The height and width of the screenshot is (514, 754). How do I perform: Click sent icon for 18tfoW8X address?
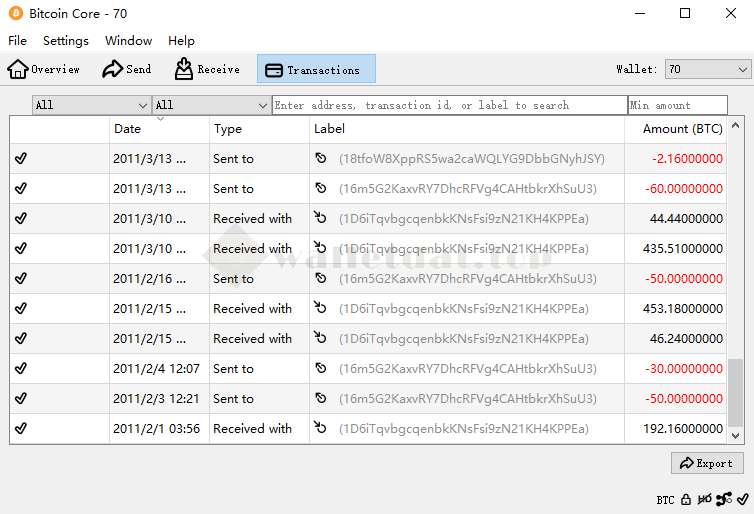(321, 159)
